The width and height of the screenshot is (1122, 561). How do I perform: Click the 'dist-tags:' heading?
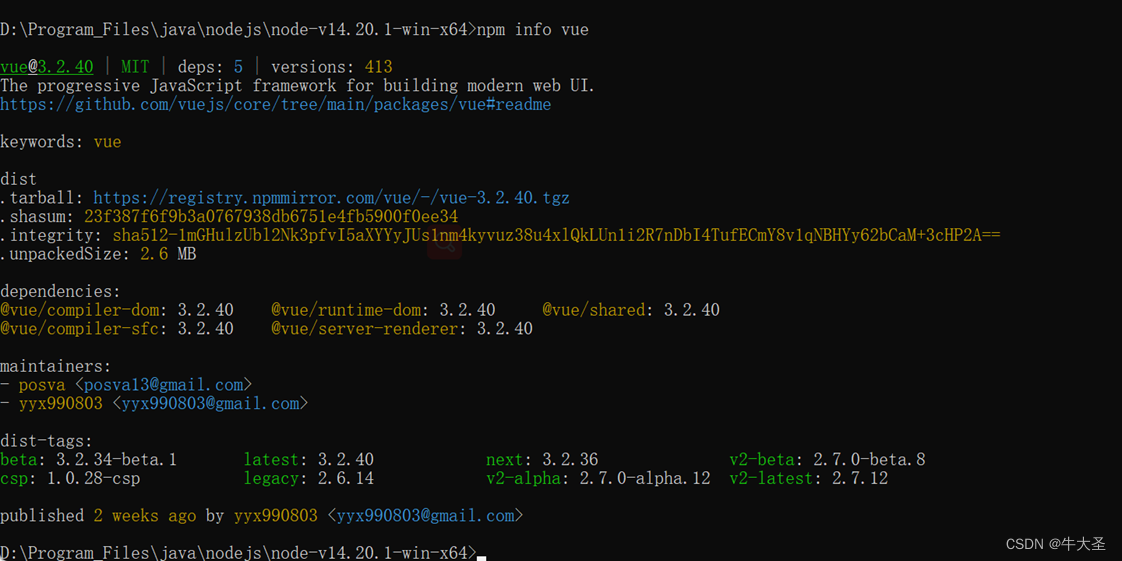(47, 441)
